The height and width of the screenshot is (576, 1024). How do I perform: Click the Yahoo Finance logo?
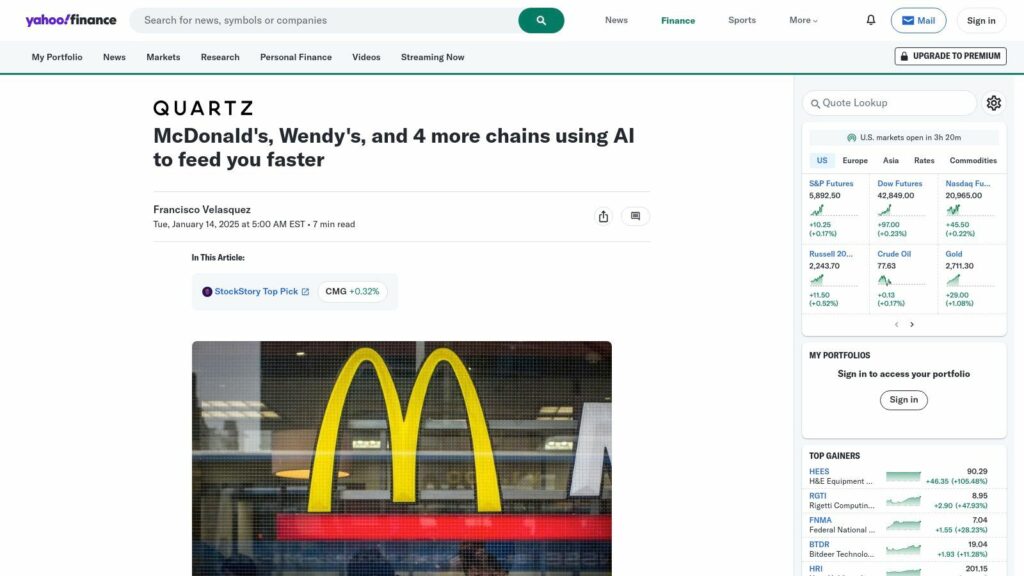[71, 20]
